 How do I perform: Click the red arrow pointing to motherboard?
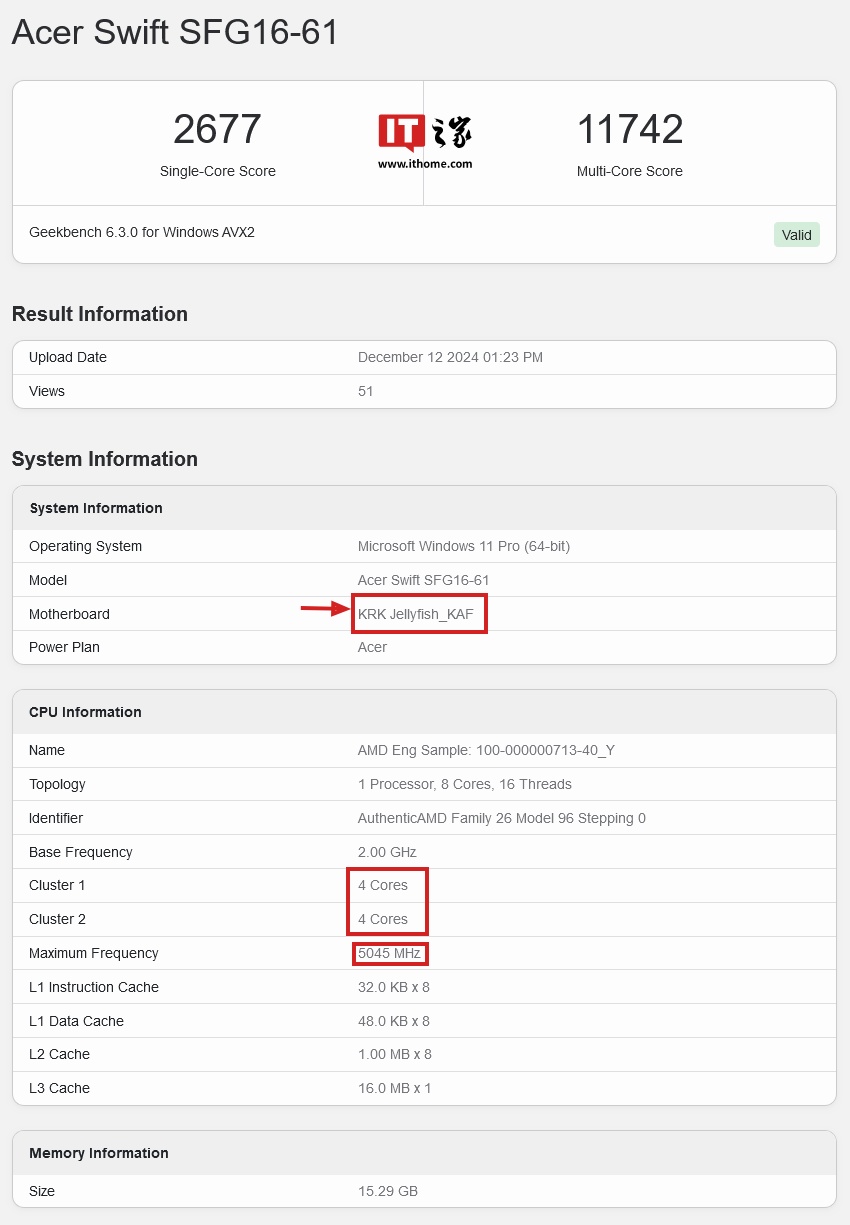click(326, 607)
